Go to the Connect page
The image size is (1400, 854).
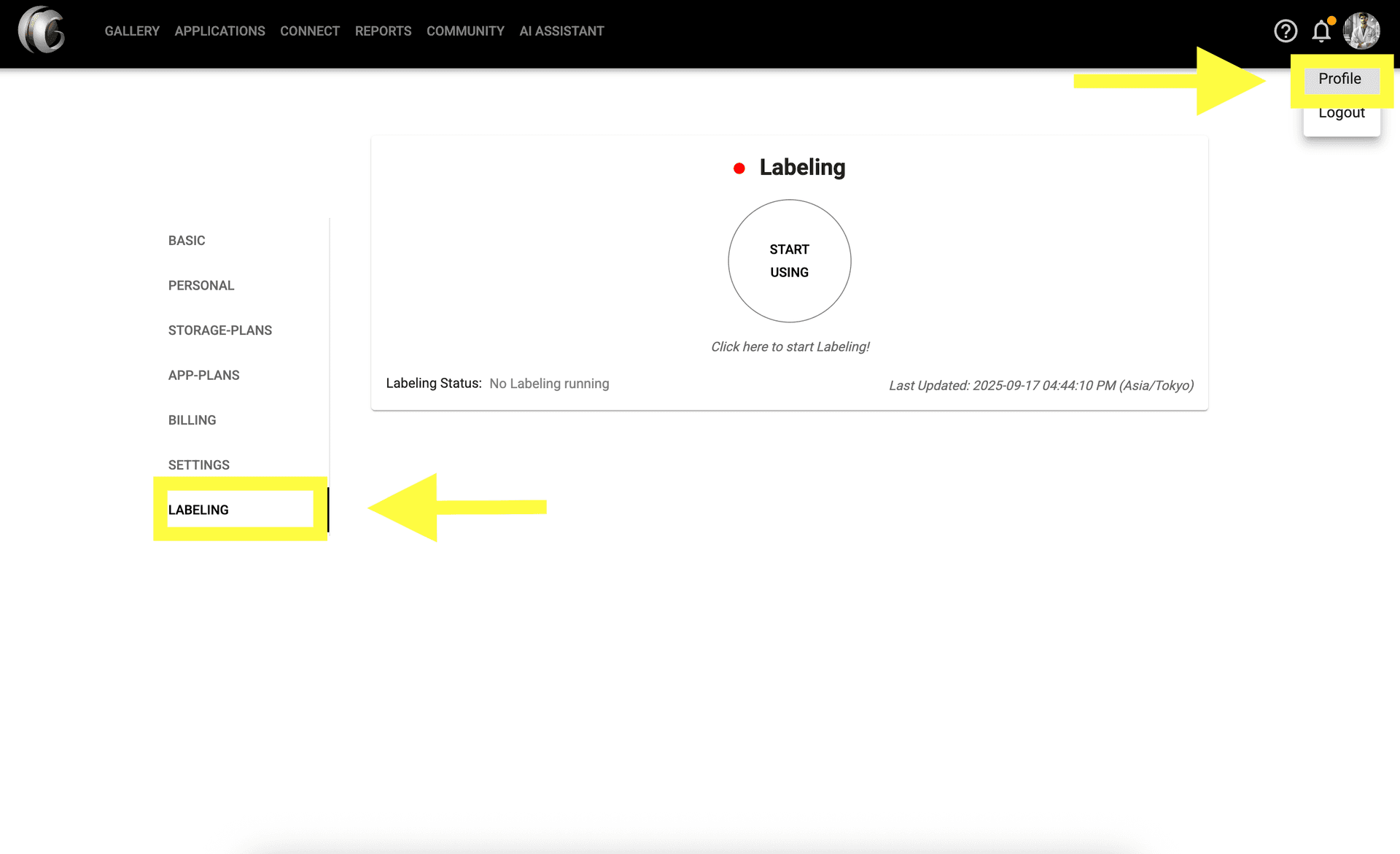click(x=310, y=31)
